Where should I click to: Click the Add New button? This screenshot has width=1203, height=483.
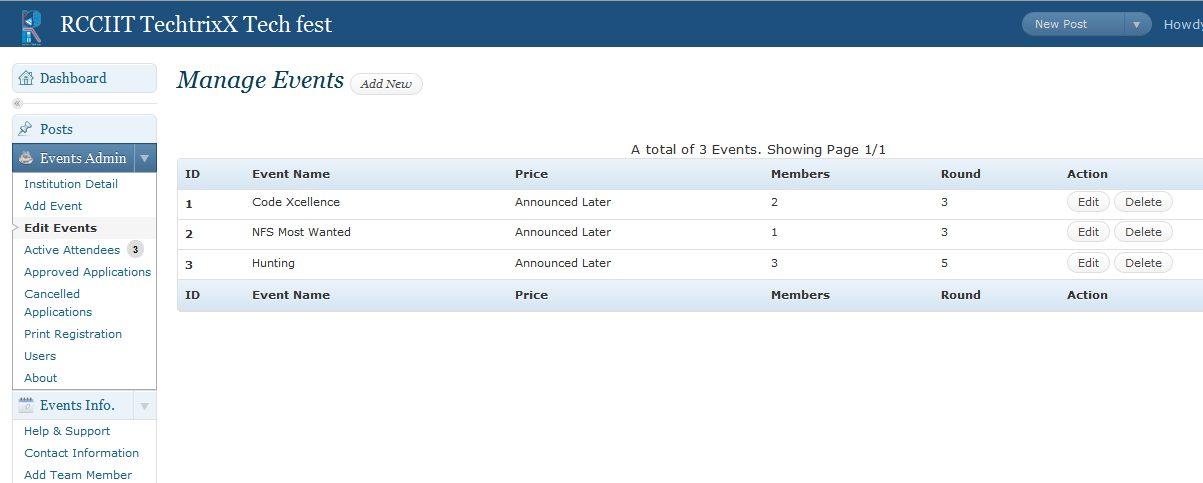[386, 84]
